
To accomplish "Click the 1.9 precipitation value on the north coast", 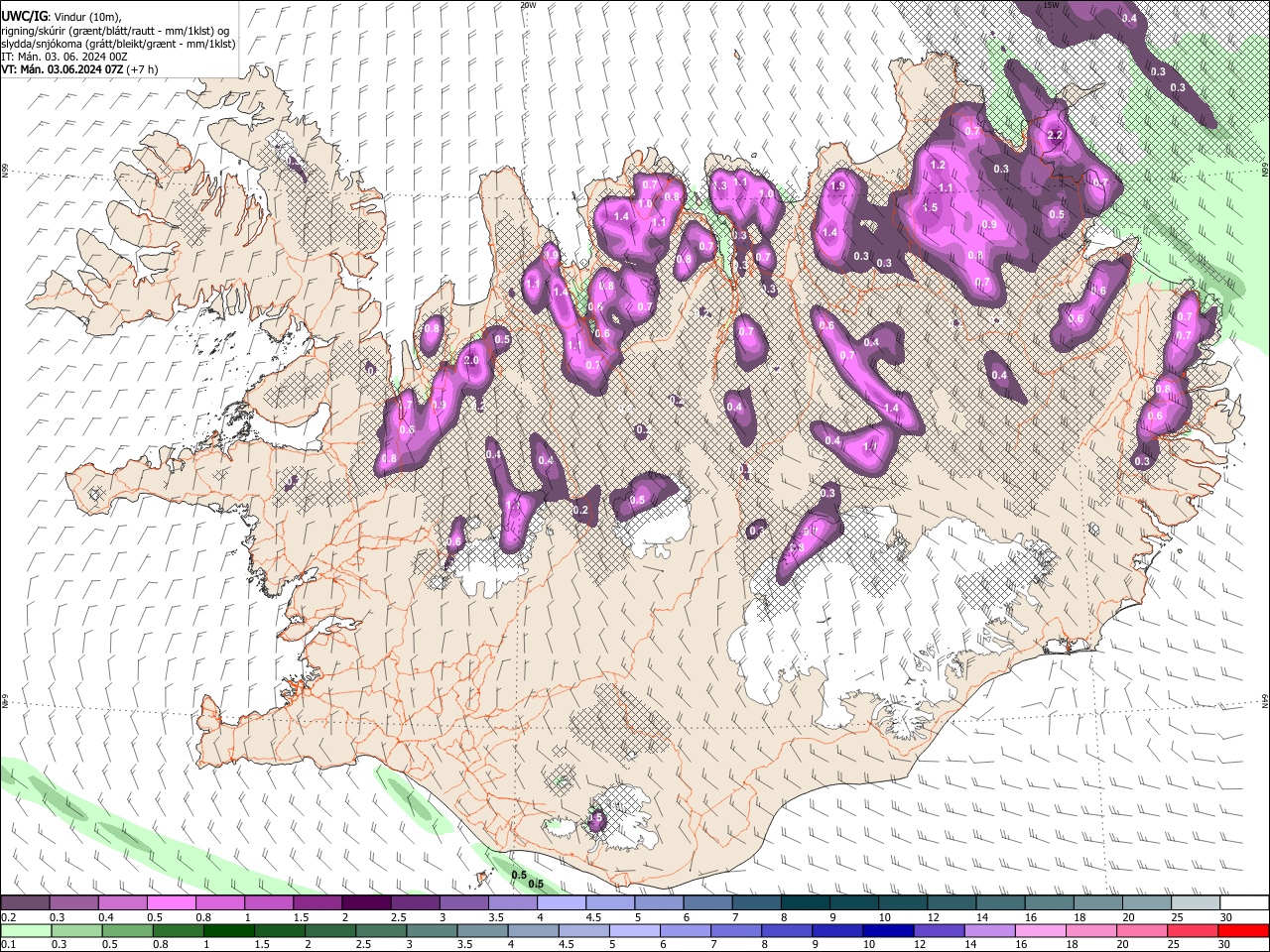I will 837,186.
